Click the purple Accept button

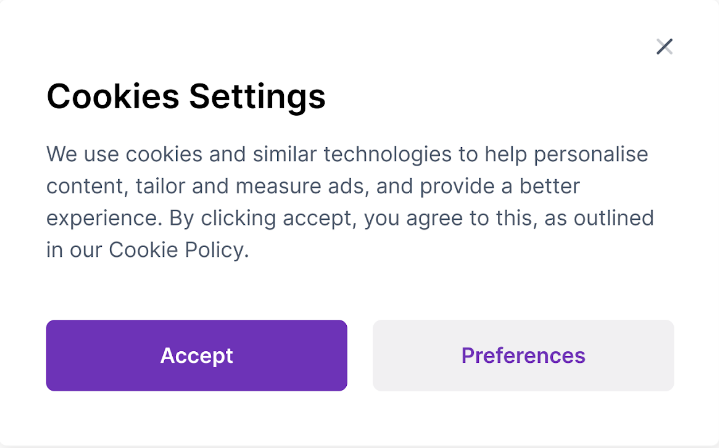(196, 355)
